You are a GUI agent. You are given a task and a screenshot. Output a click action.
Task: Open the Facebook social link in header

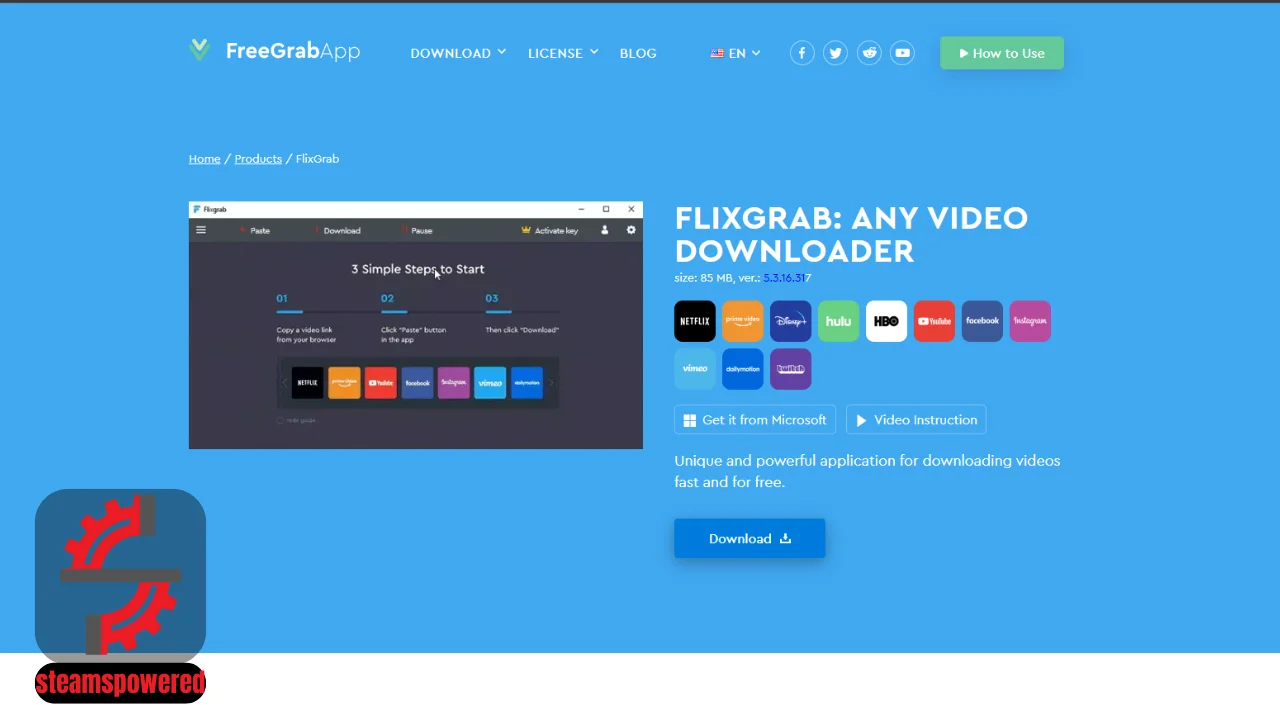pyautogui.click(x=802, y=53)
